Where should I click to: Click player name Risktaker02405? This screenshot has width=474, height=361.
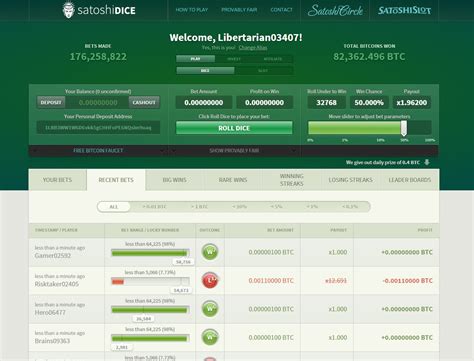(x=57, y=284)
